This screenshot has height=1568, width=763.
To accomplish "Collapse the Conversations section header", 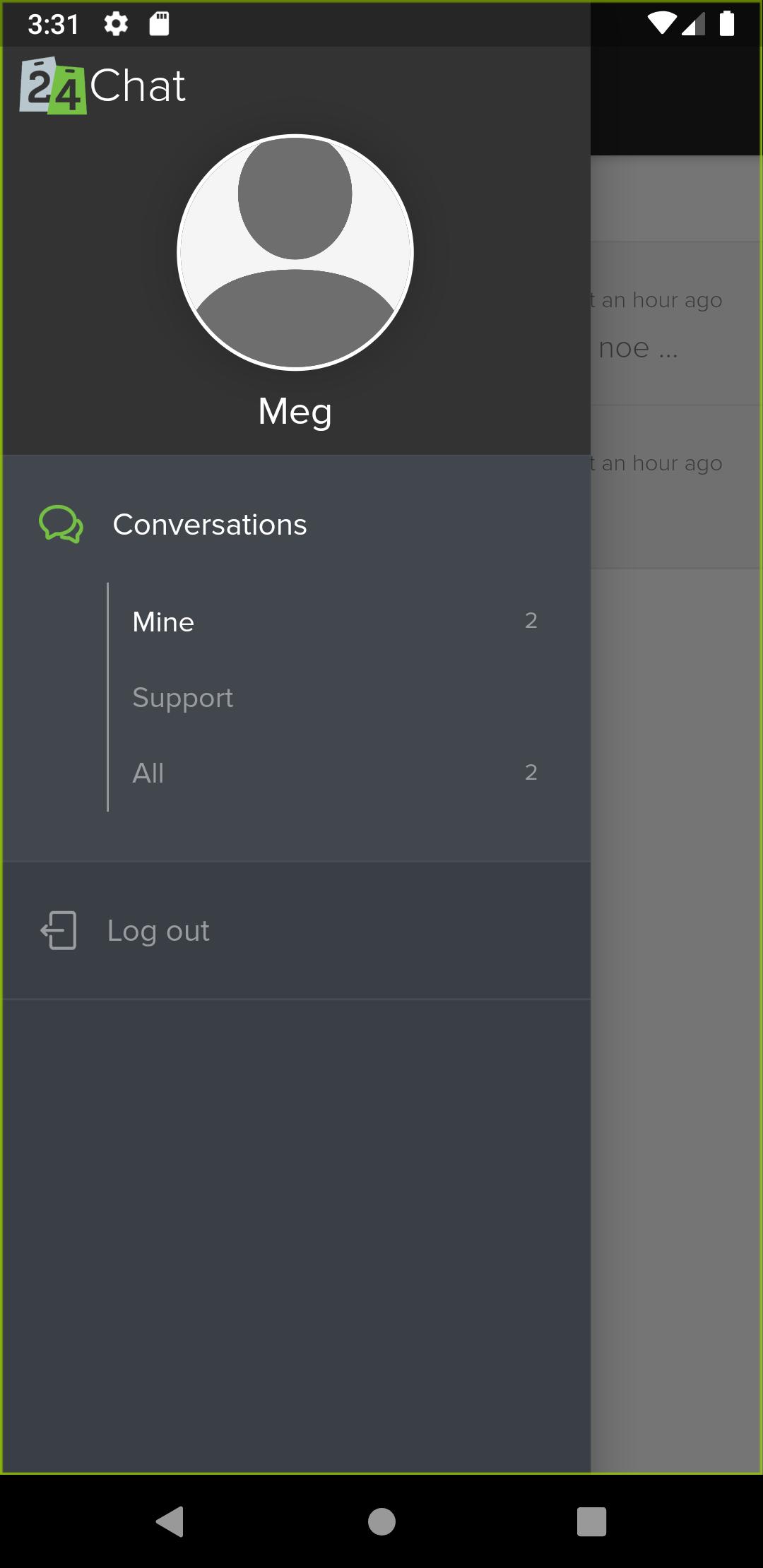I will [296, 524].
